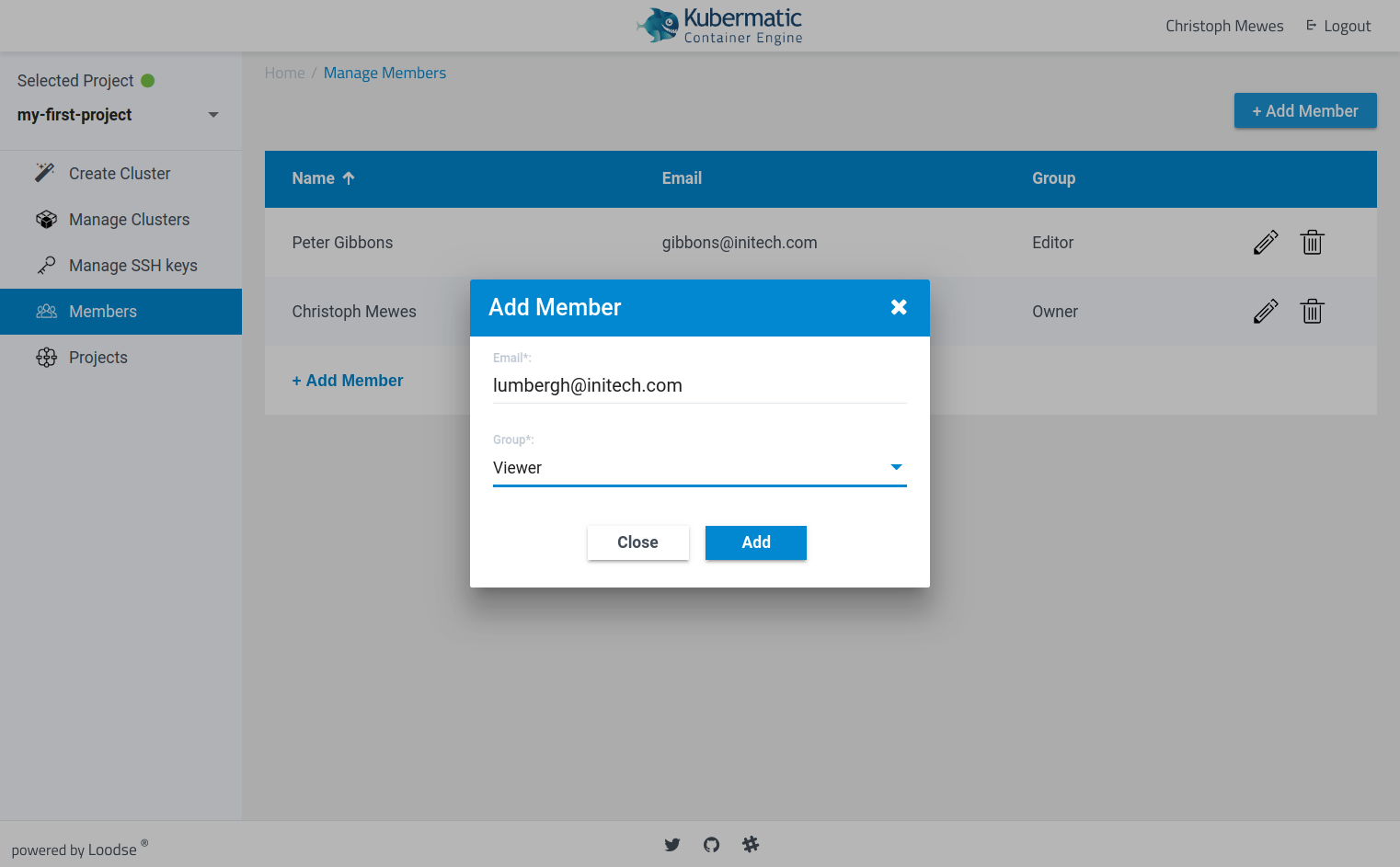Click delete trash icon for Peter Gibbons

(1312, 243)
